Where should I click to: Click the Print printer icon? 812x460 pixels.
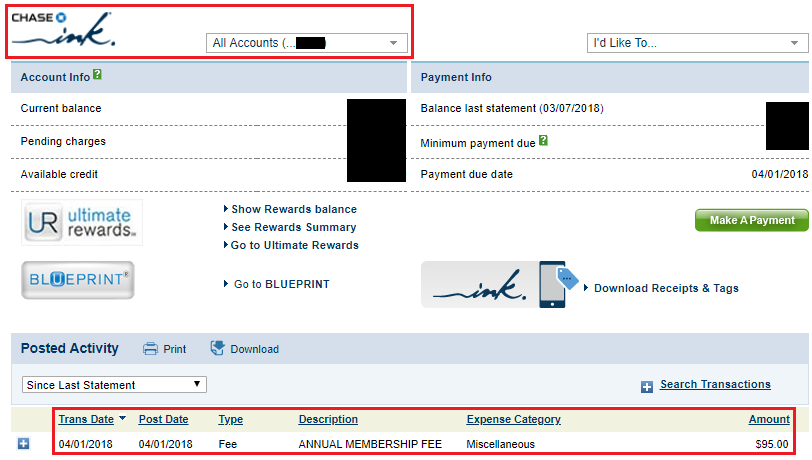[150, 349]
